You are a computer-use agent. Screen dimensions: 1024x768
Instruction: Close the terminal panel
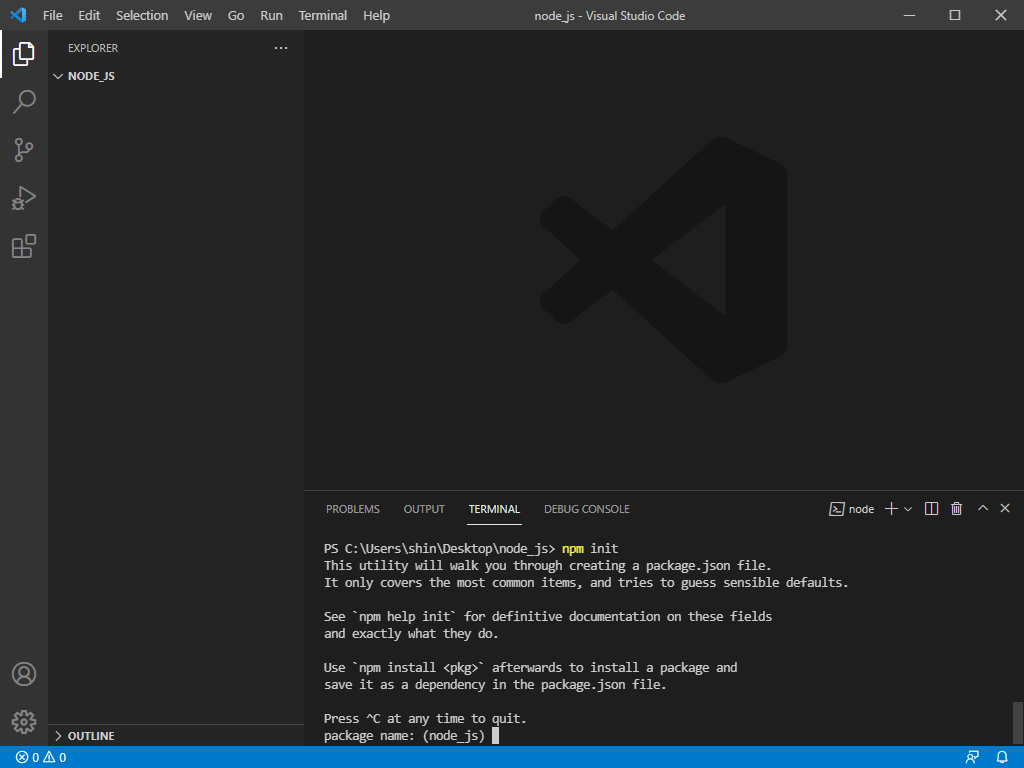click(1005, 508)
